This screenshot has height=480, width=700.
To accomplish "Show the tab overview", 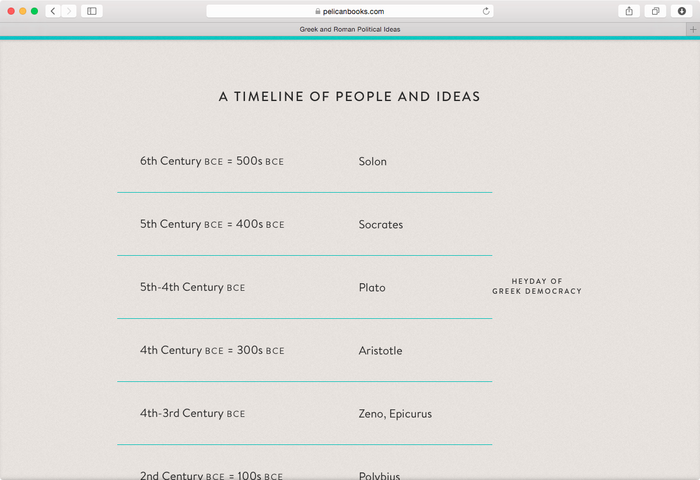I will point(655,11).
